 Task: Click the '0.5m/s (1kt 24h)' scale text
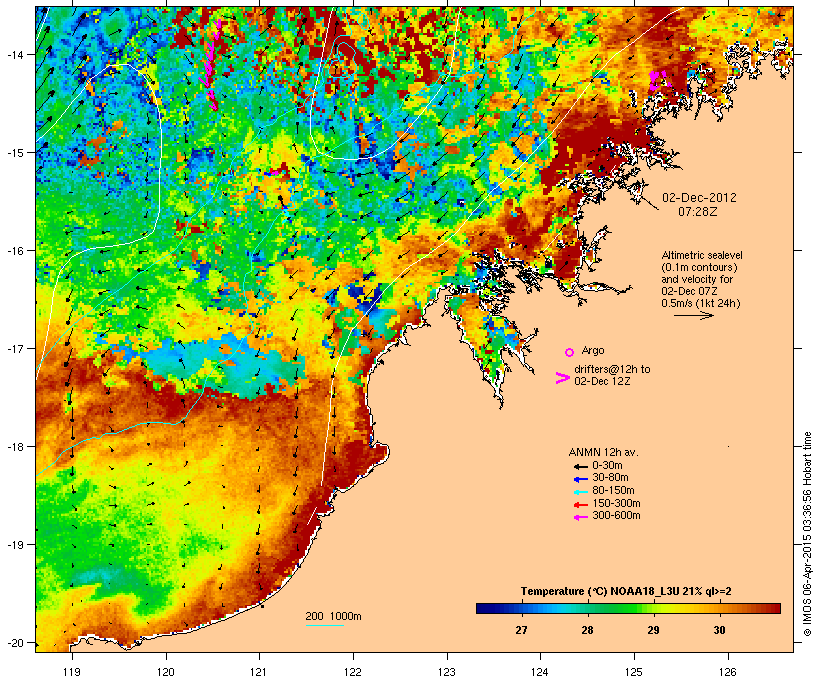[701, 303]
